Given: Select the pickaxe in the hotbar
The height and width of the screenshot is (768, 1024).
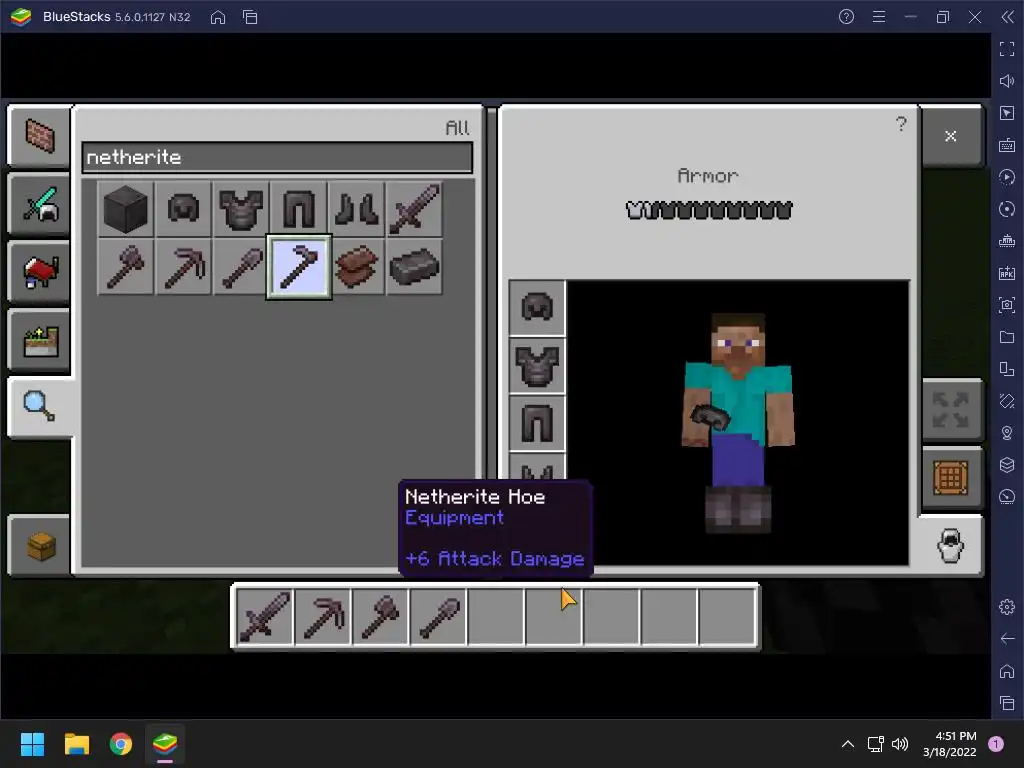Looking at the screenshot, I should [x=323, y=616].
